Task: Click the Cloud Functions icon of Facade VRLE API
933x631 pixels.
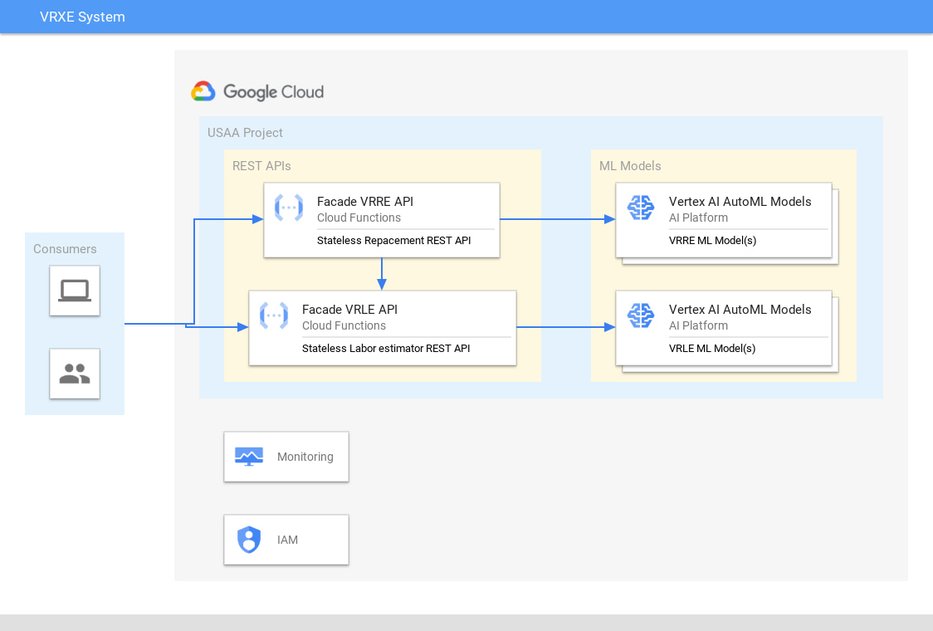Action: pyautogui.click(x=274, y=316)
